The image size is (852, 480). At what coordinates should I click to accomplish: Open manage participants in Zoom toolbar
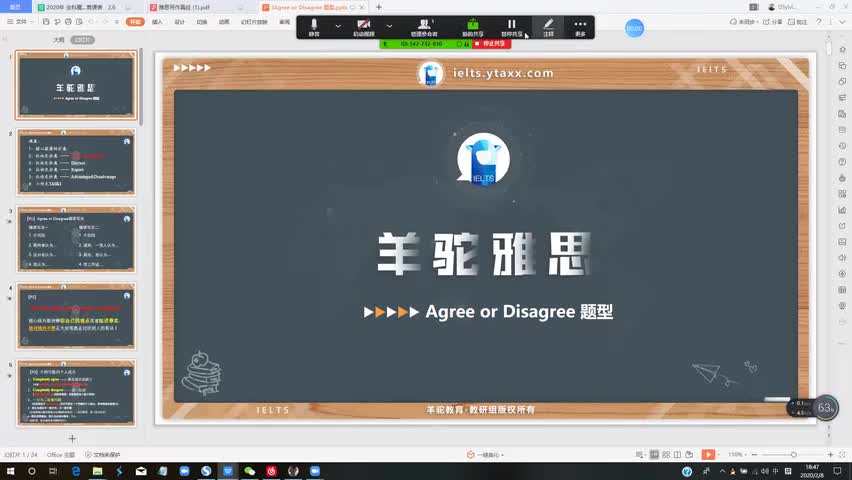(x=424, y=27)
